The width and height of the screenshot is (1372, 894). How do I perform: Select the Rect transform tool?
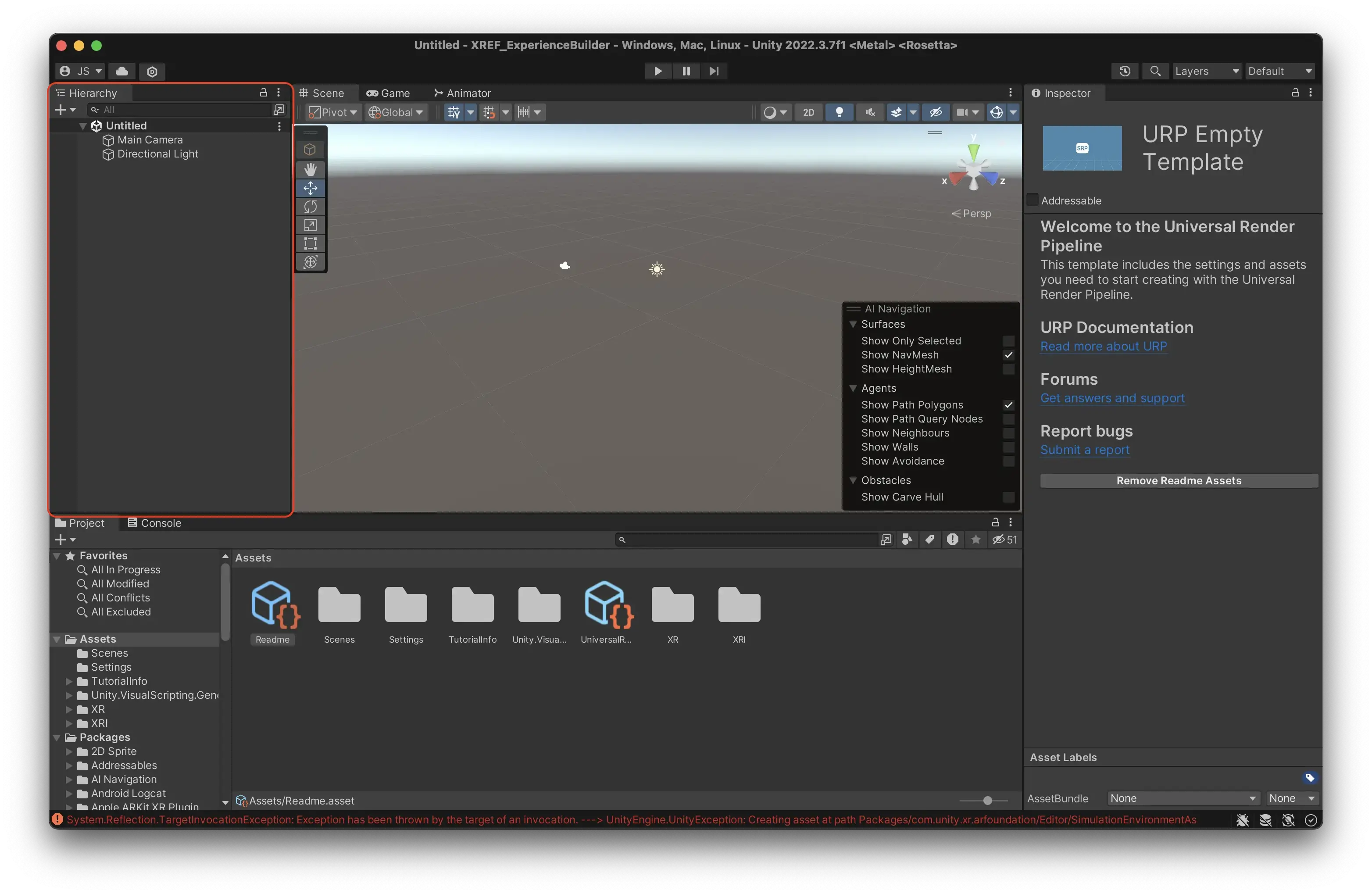(310, 243)
